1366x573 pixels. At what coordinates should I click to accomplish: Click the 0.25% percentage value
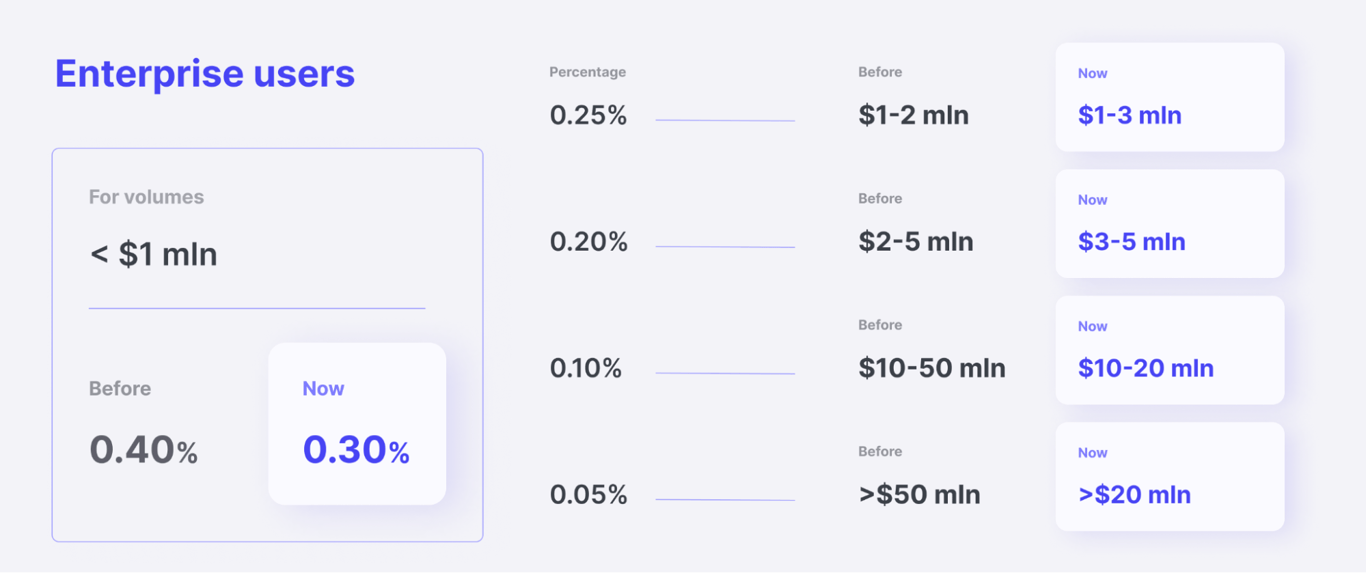click(x=588, y=115)
